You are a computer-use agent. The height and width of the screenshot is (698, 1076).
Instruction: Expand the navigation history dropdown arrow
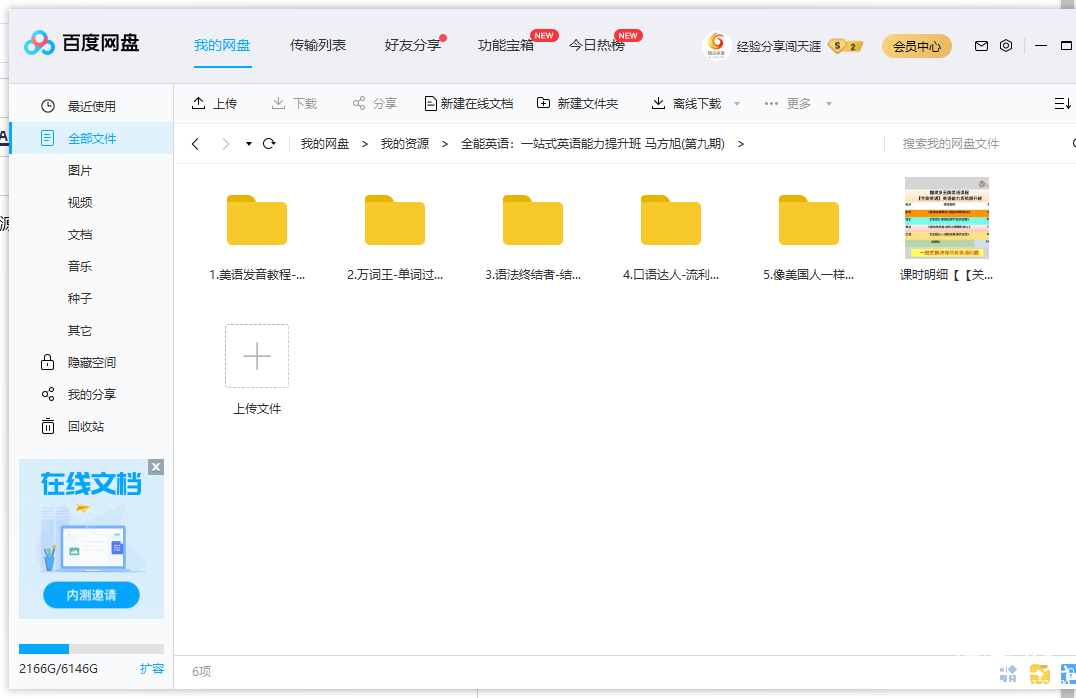(249, 144)
